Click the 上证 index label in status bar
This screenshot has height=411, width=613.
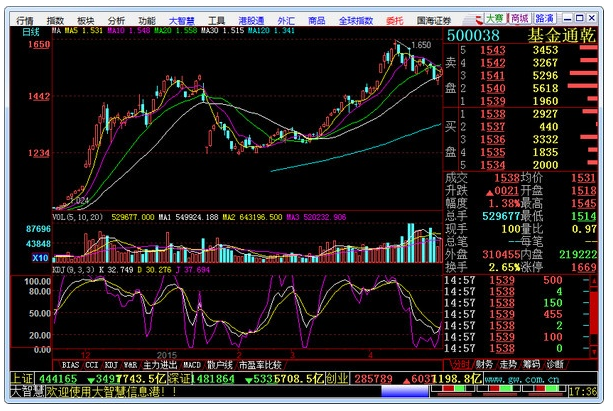[22, 379]
